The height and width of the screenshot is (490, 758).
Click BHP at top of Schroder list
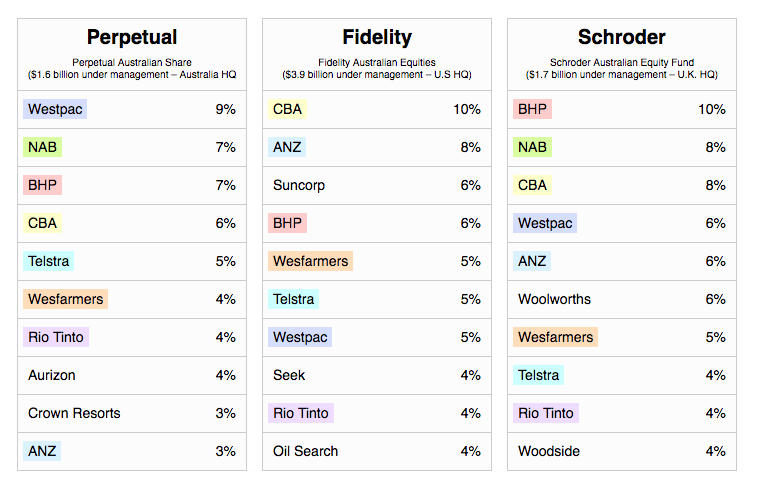pos(532,109)
